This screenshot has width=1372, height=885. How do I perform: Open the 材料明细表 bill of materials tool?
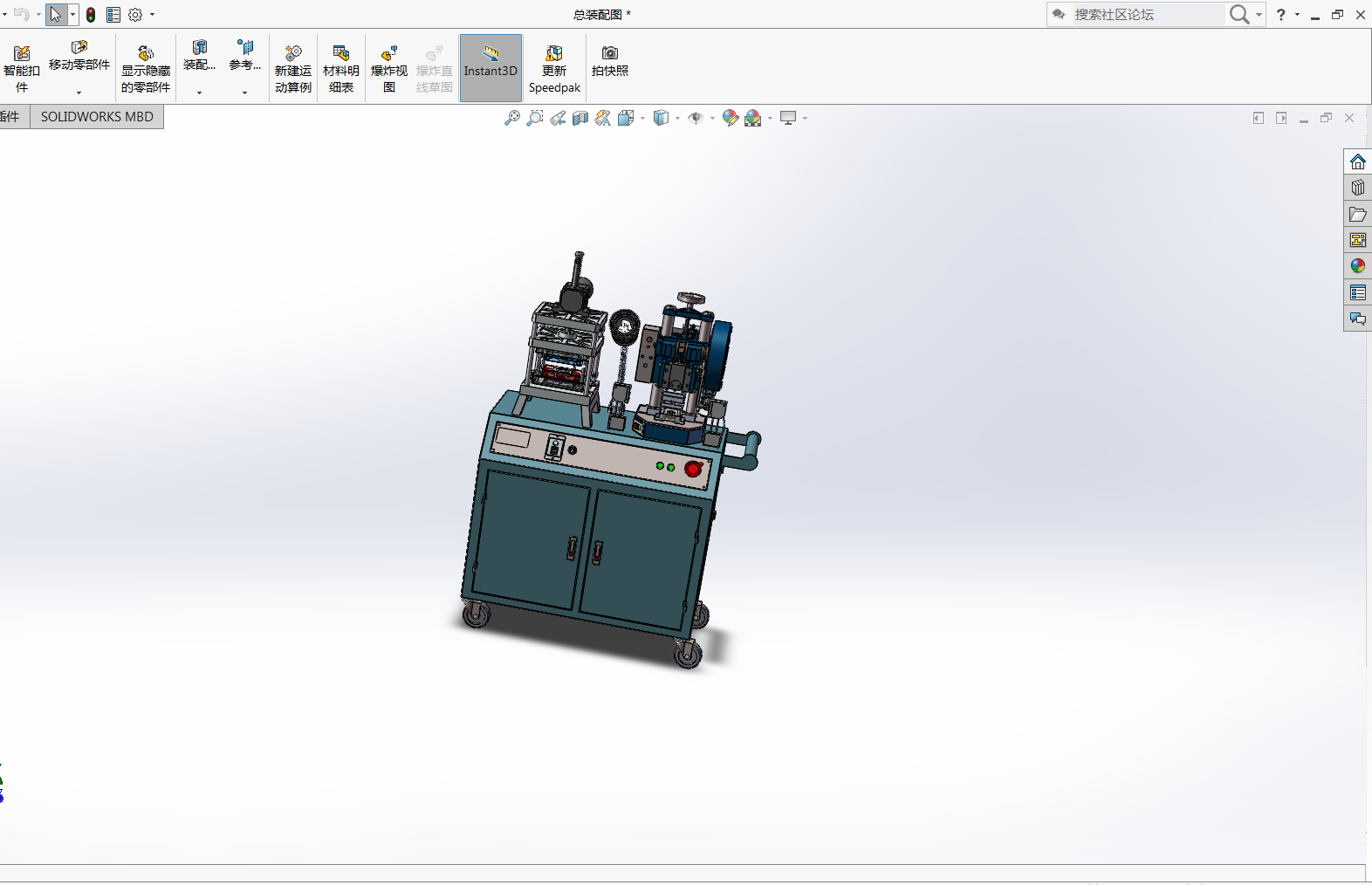[340, 68]
